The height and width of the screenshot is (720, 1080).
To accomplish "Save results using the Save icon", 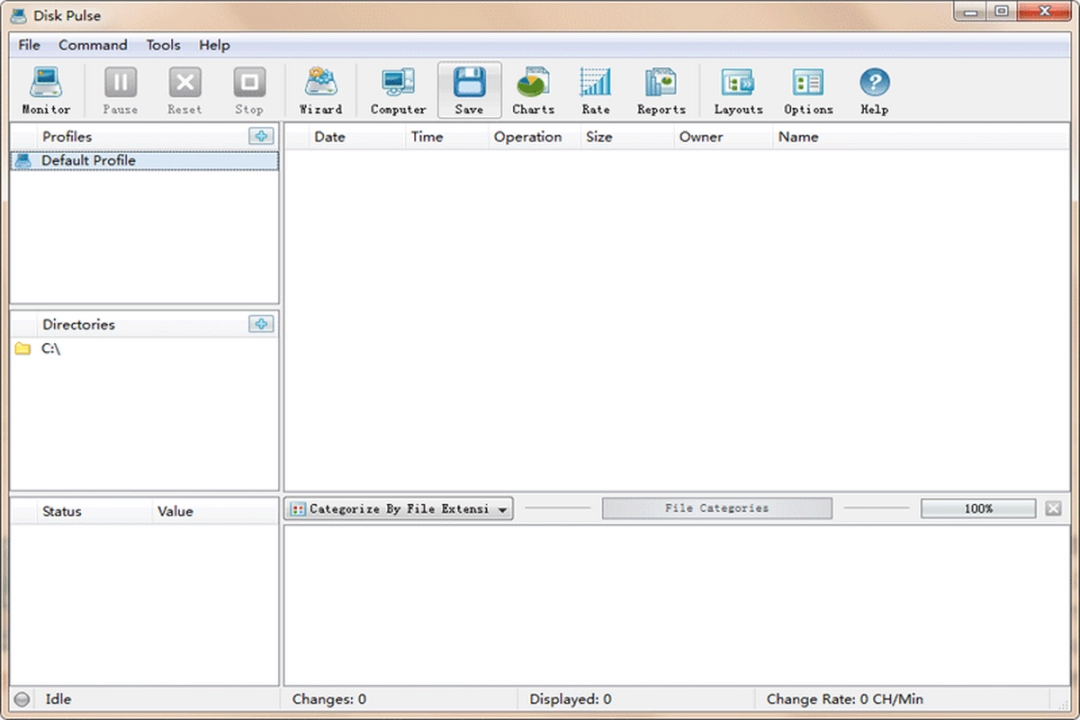I will pyautogui.click(x=469, y=90).
